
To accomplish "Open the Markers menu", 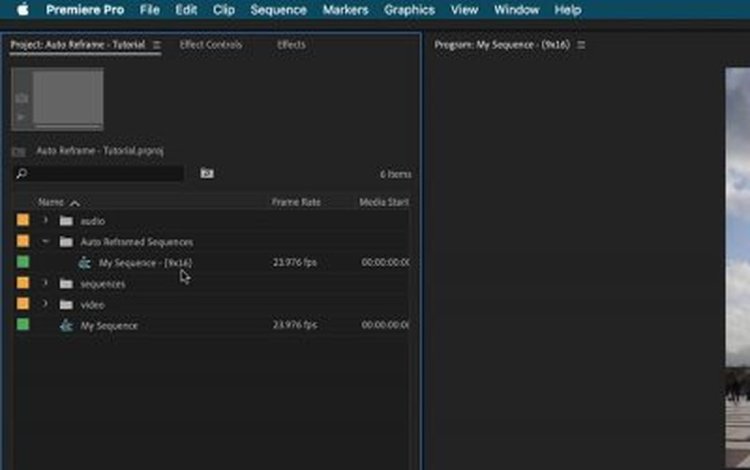I will pos(345,10).
